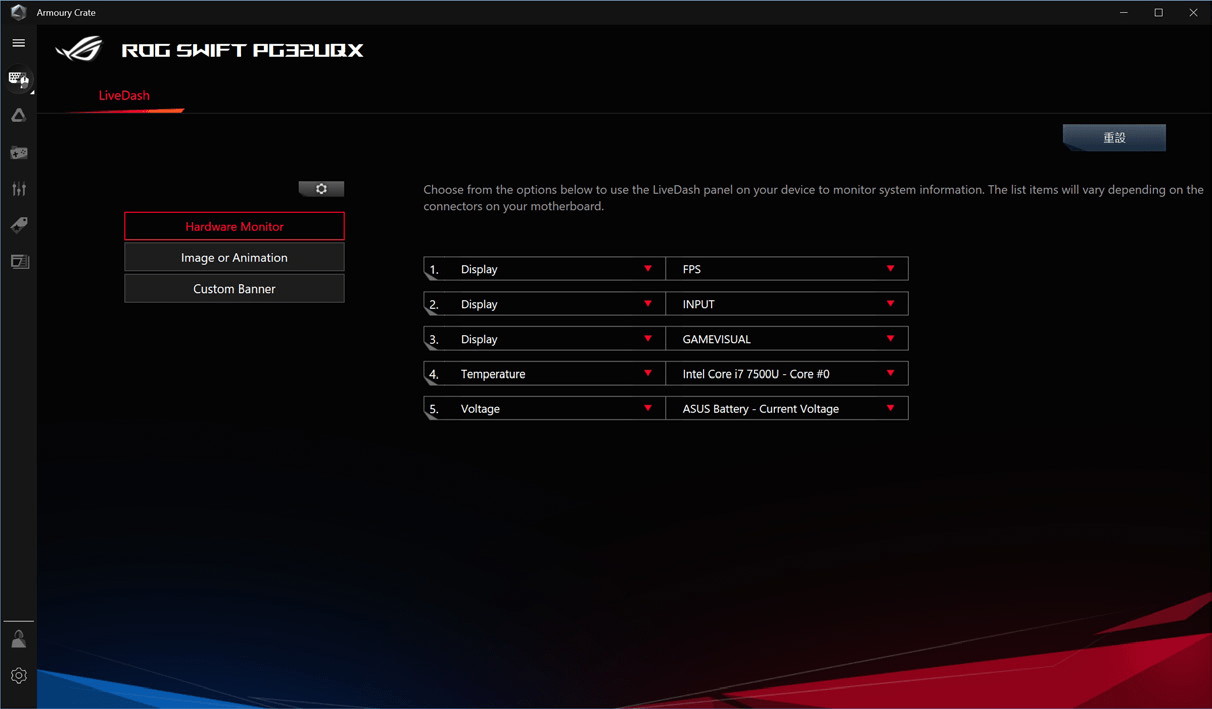The width and height of the screenshot is (1212, 709).
Task: Select the Hardware Monitor mode
Action: tap(234, 227)
